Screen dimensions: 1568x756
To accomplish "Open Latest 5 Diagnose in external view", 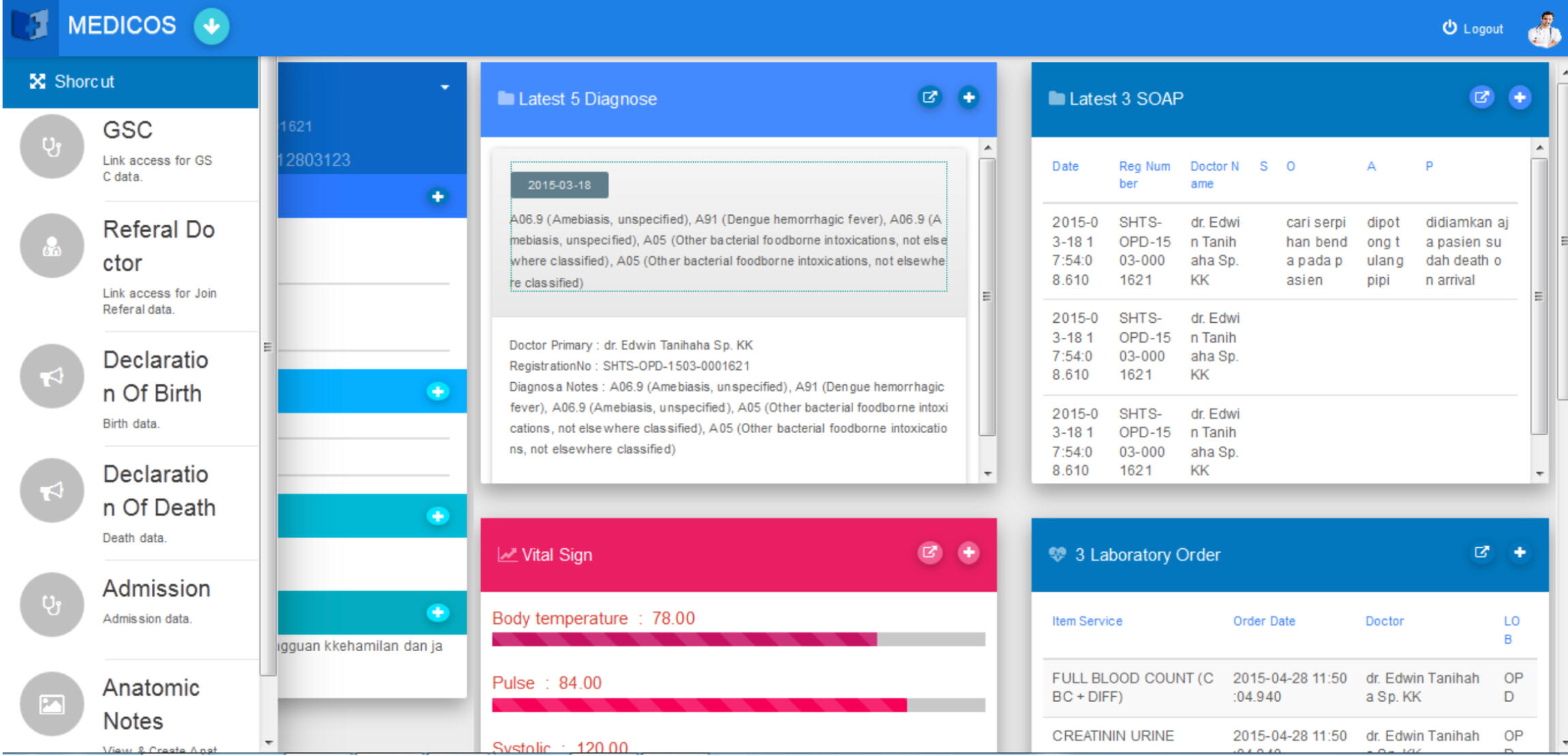I will [x=929, y=97].
